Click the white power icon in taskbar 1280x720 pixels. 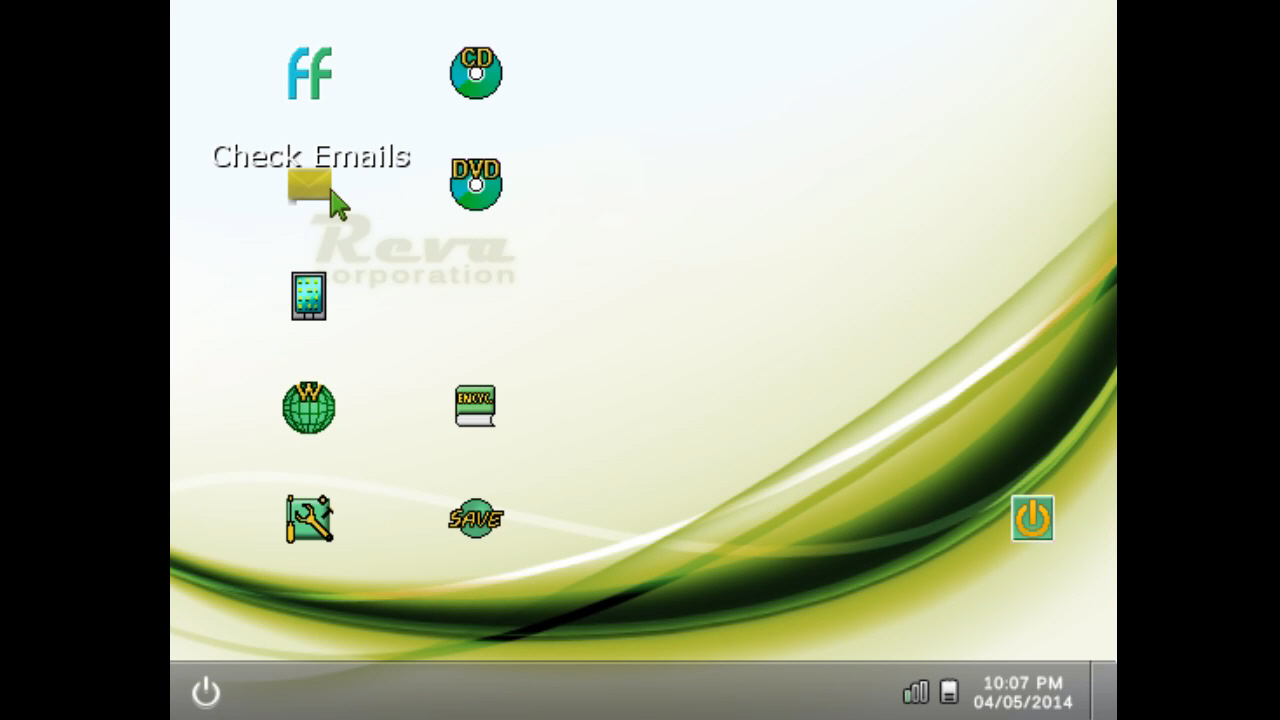(206, 692)
